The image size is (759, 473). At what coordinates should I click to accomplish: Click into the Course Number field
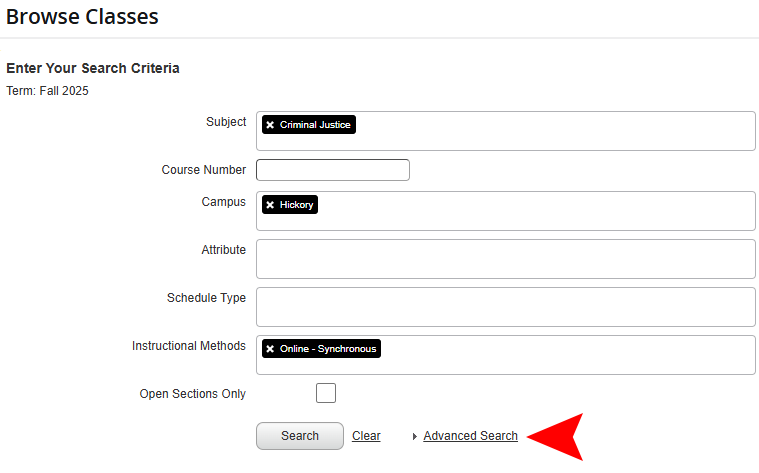(x=333, y=170)
